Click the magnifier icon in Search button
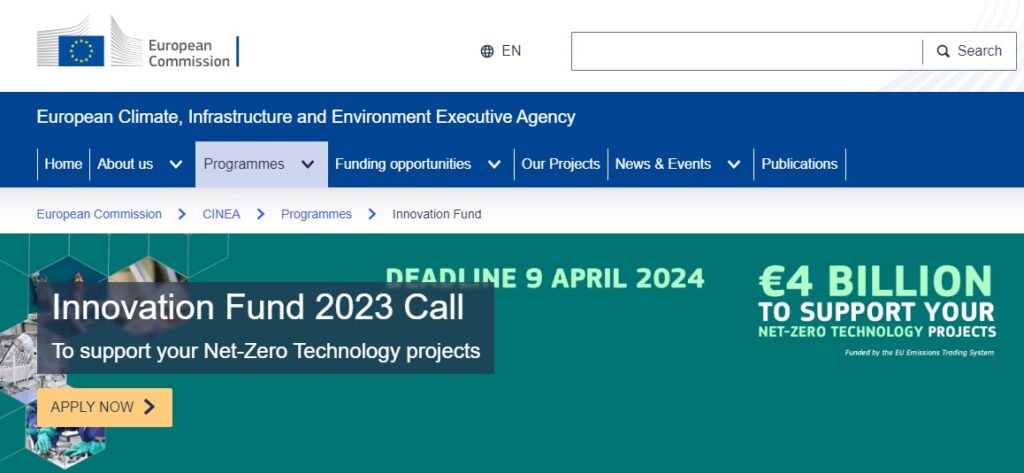The image size is (1024, 473). pos(943,51)
